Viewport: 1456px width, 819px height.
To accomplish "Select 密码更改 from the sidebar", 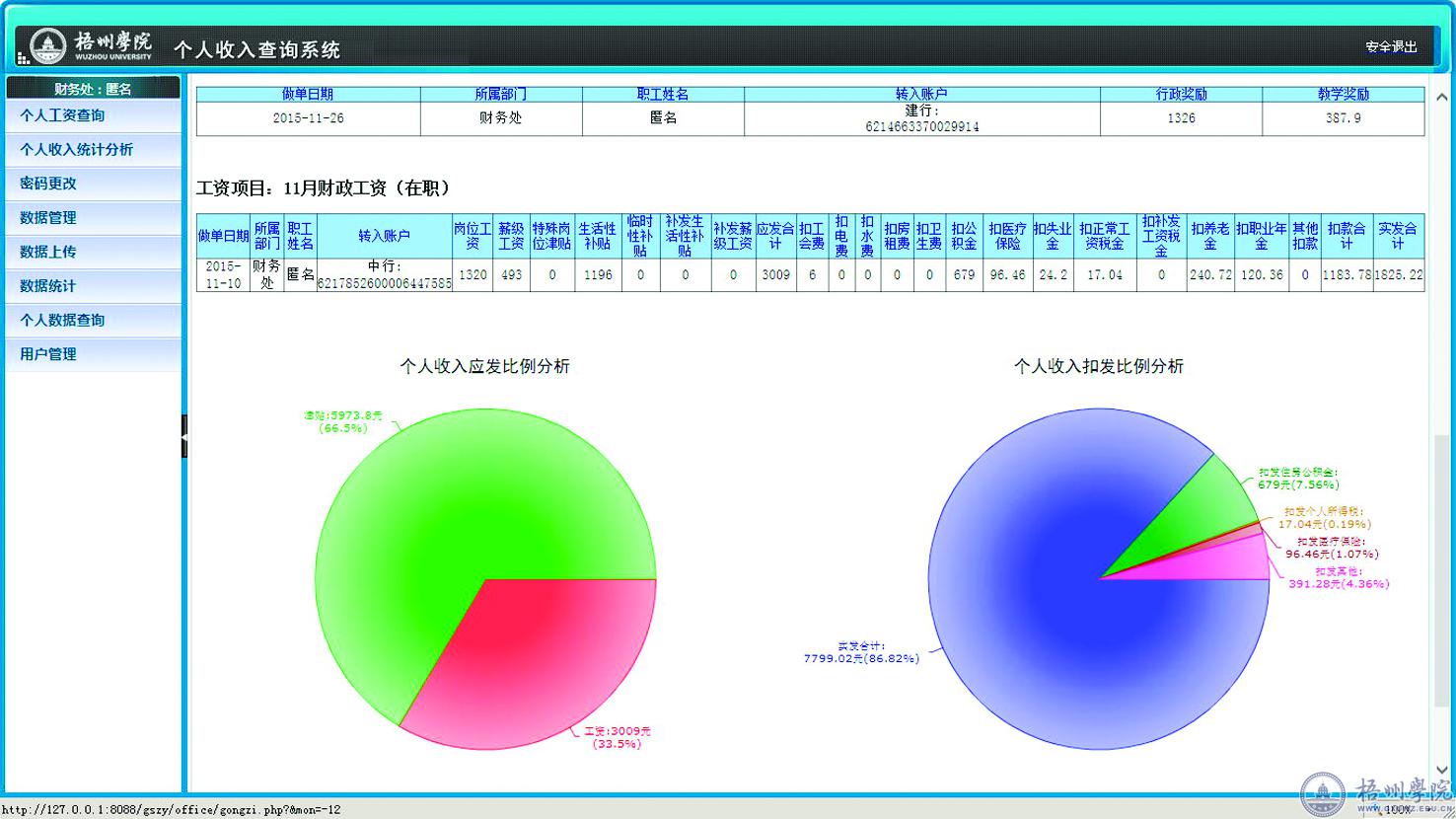I will (48, 184).
